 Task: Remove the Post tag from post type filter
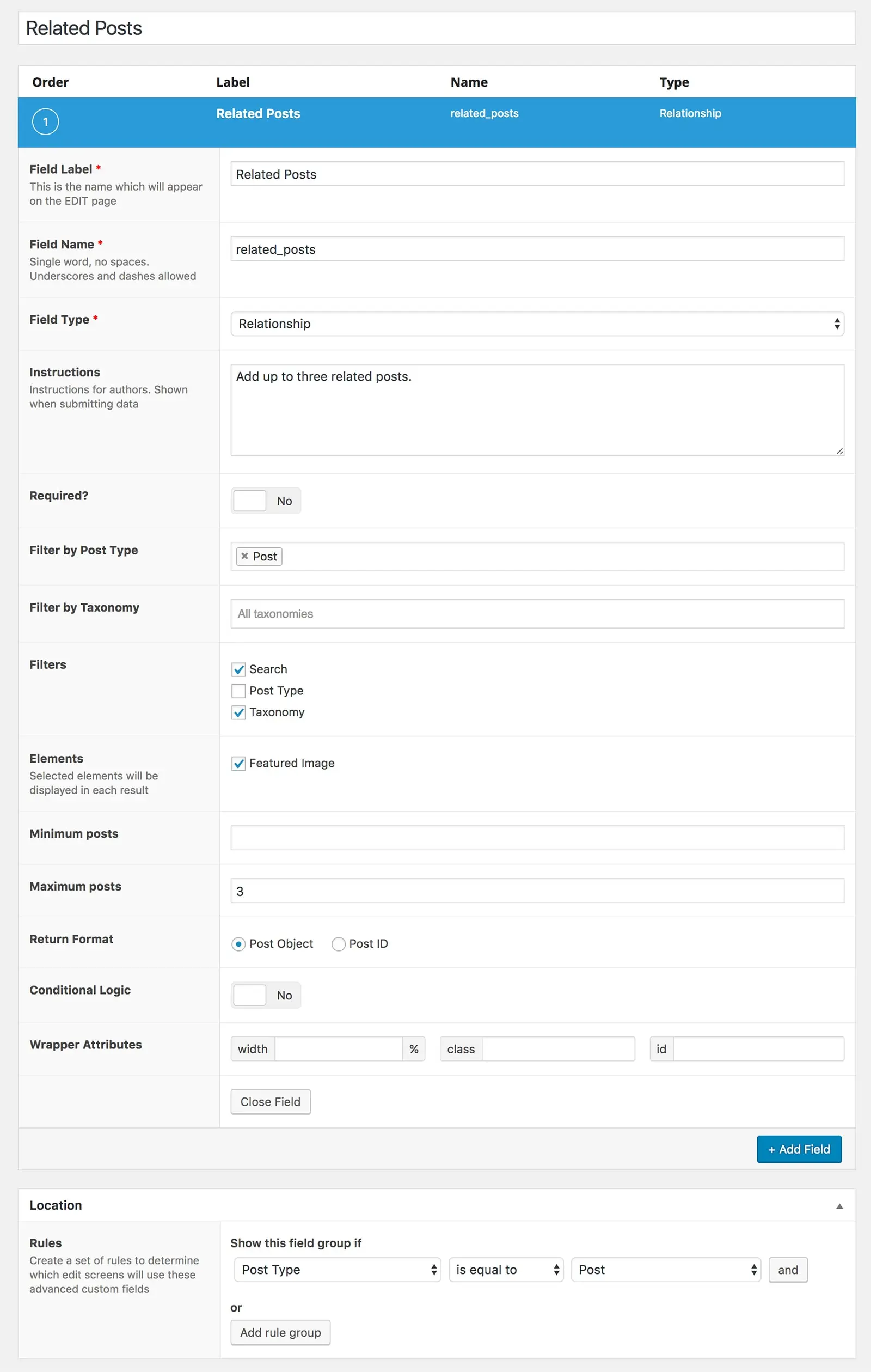tap(244, 556)
